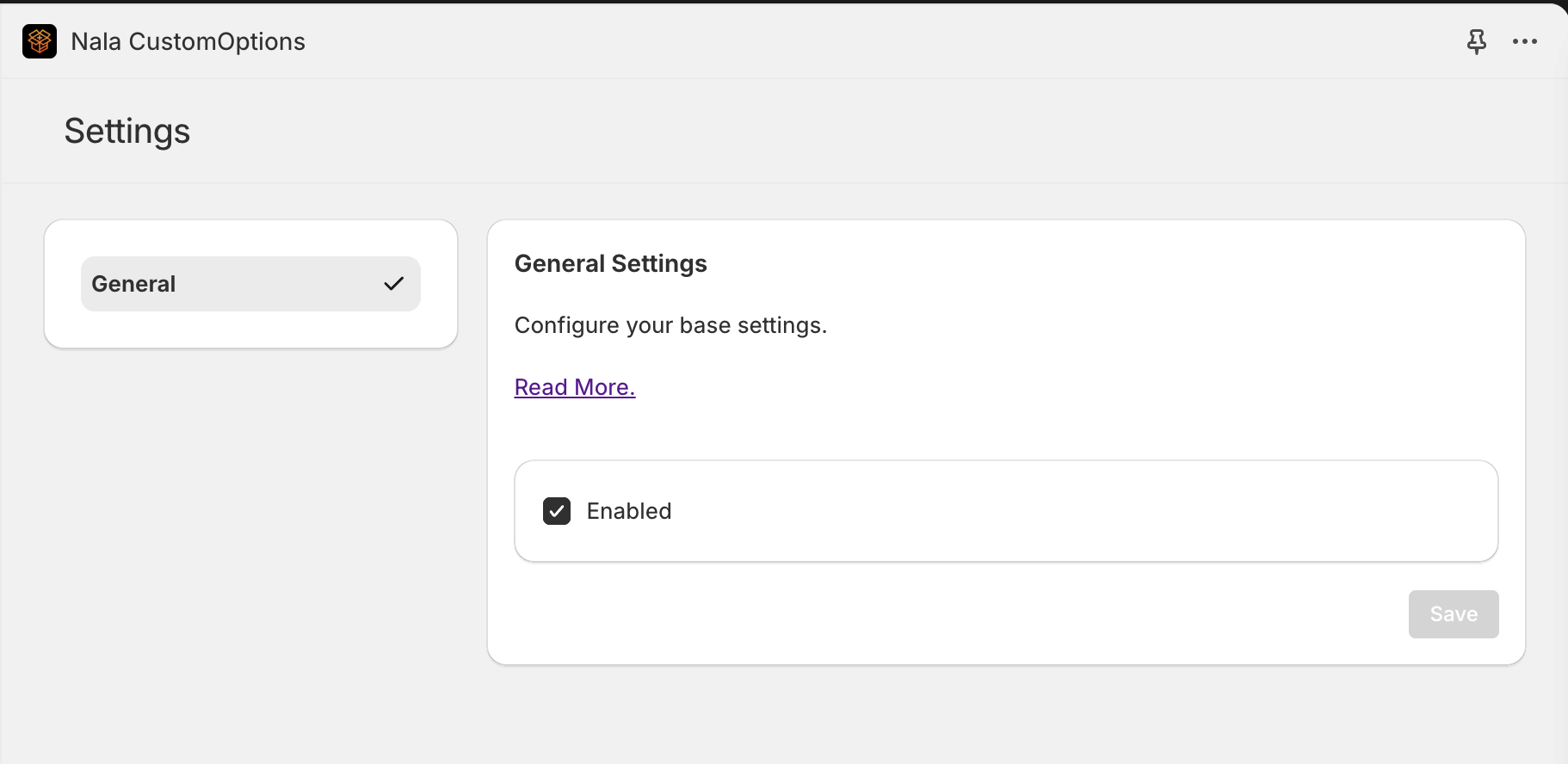
Task: Click the Nala CustomOptions app logo
Action: pos(40,41)
